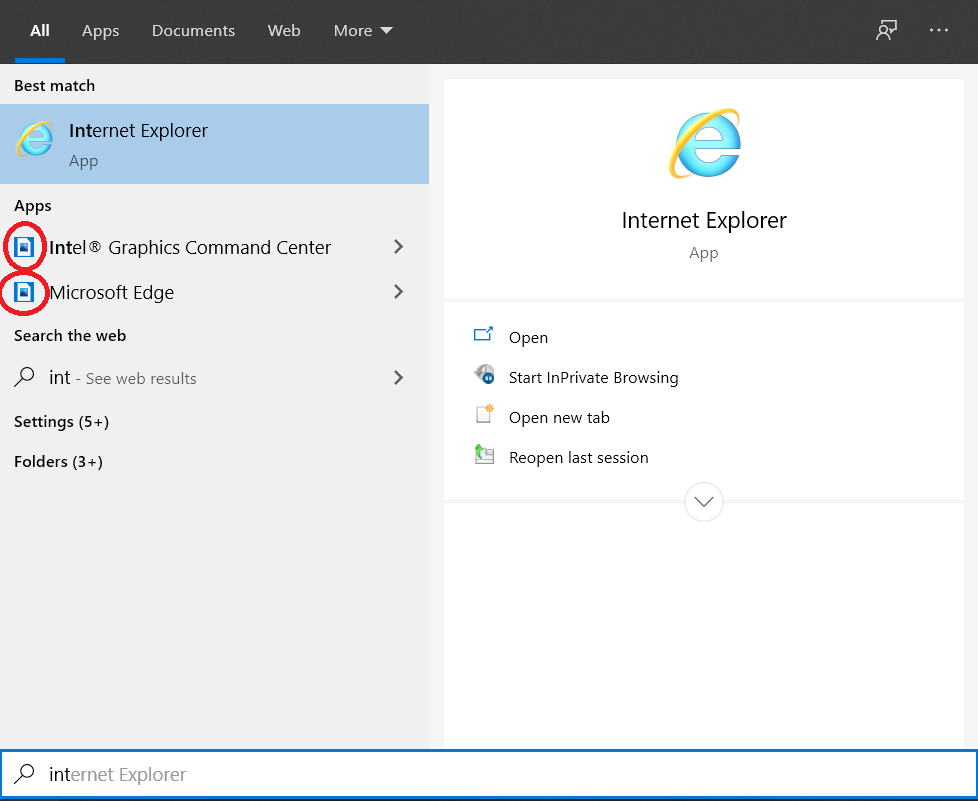This screenshot has width=978, height=801.
Task: Click the Internet Explorer icon in Best match
Action: (35, 139)
